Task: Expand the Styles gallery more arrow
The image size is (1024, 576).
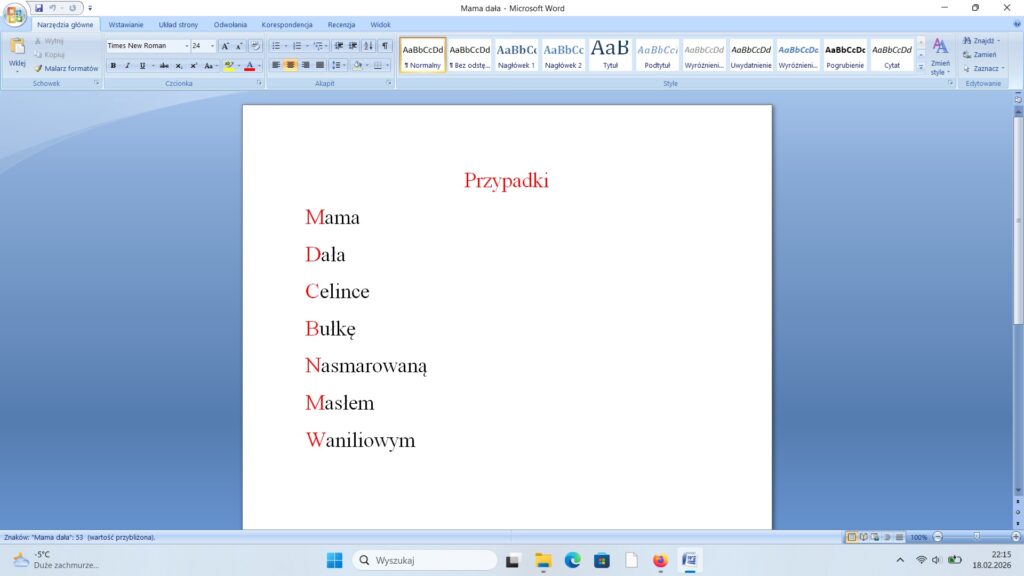Action: (921, 66)
